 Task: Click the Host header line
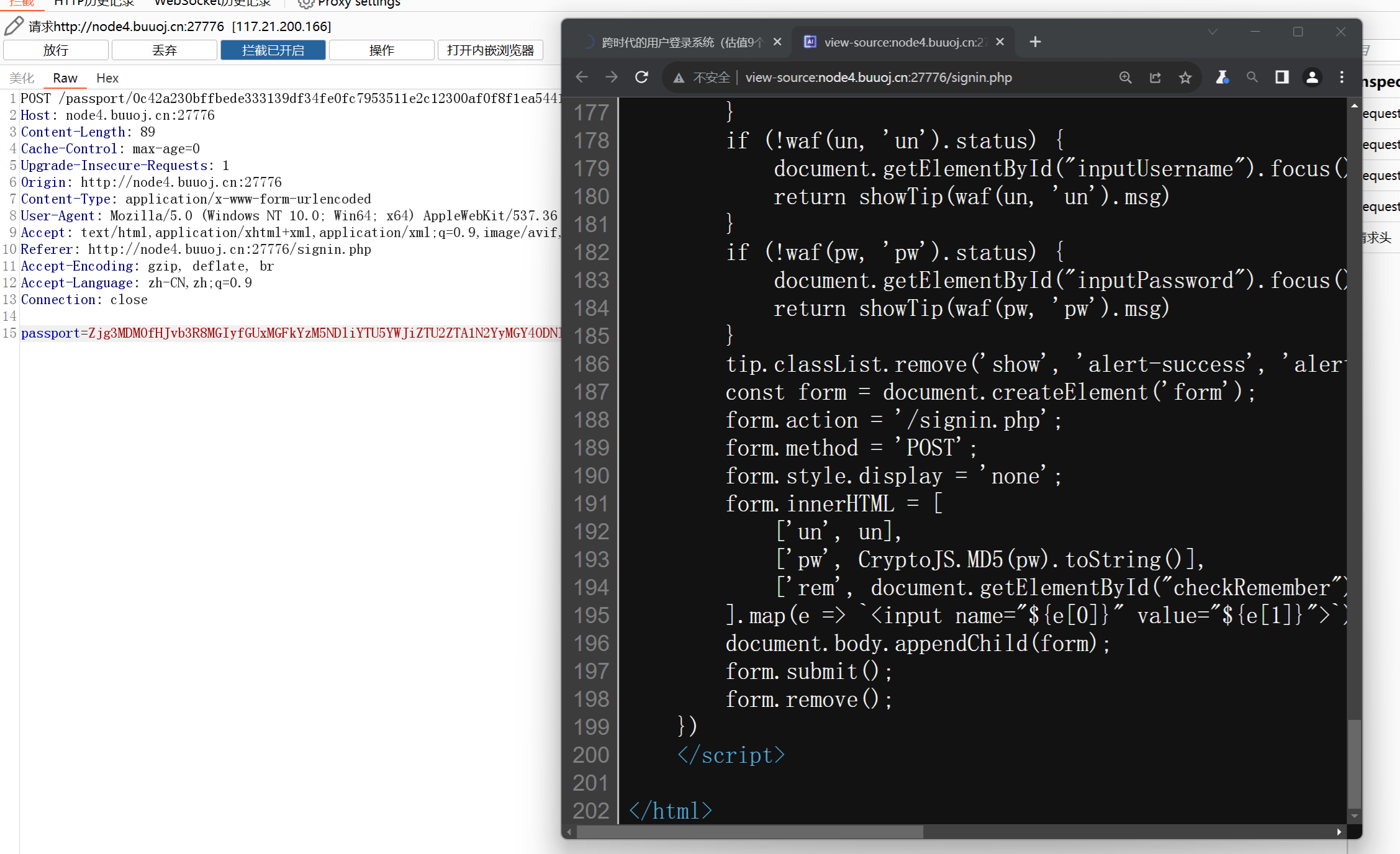[117, 115]
